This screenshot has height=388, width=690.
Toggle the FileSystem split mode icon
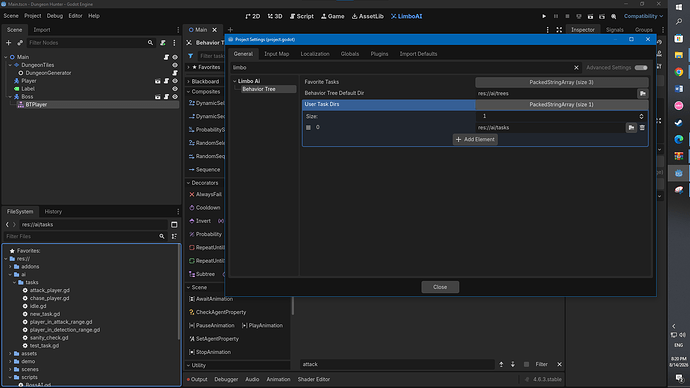(x=174, y=225)
